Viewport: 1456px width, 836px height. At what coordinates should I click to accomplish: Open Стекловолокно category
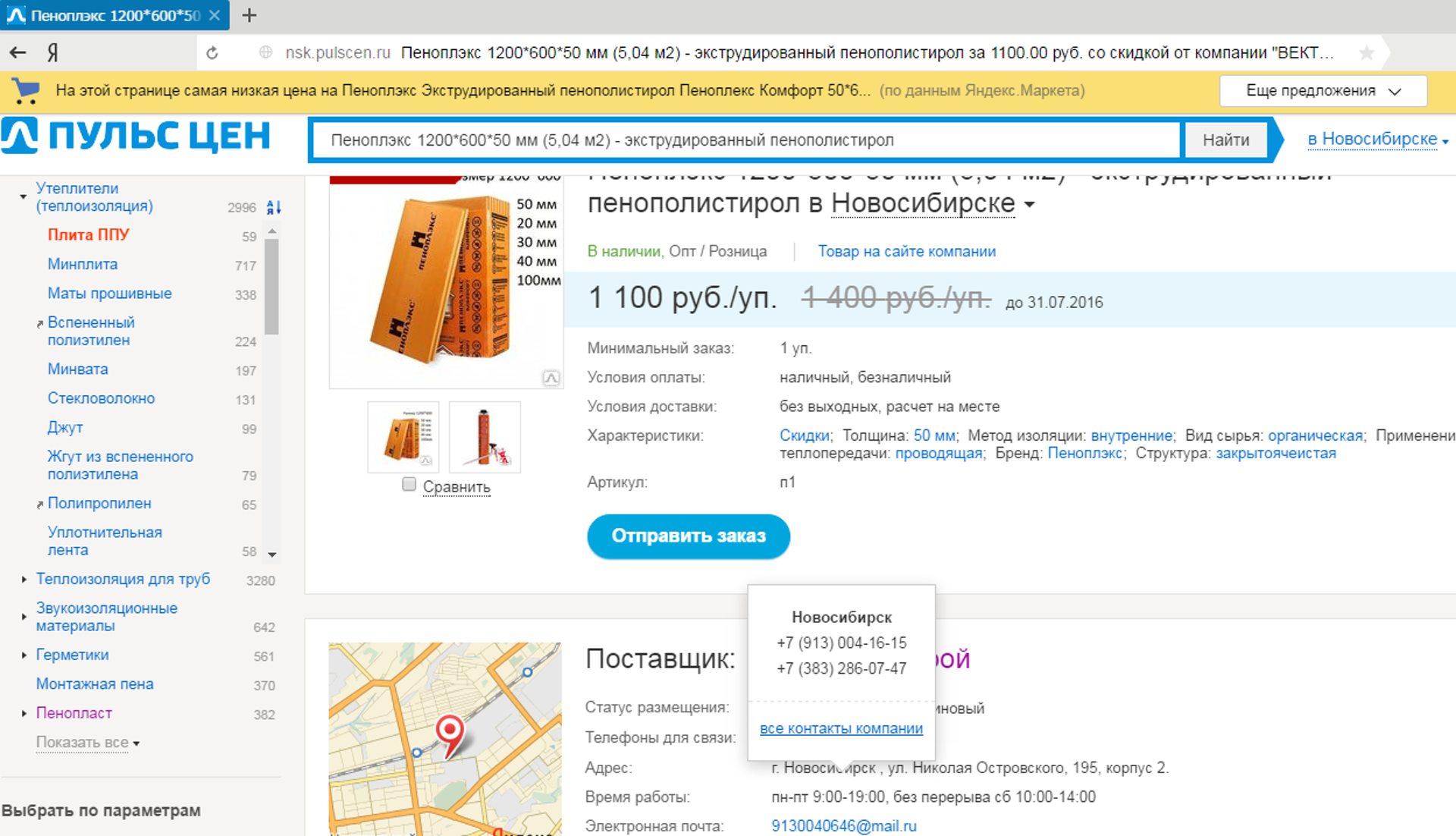coord(101,398)
